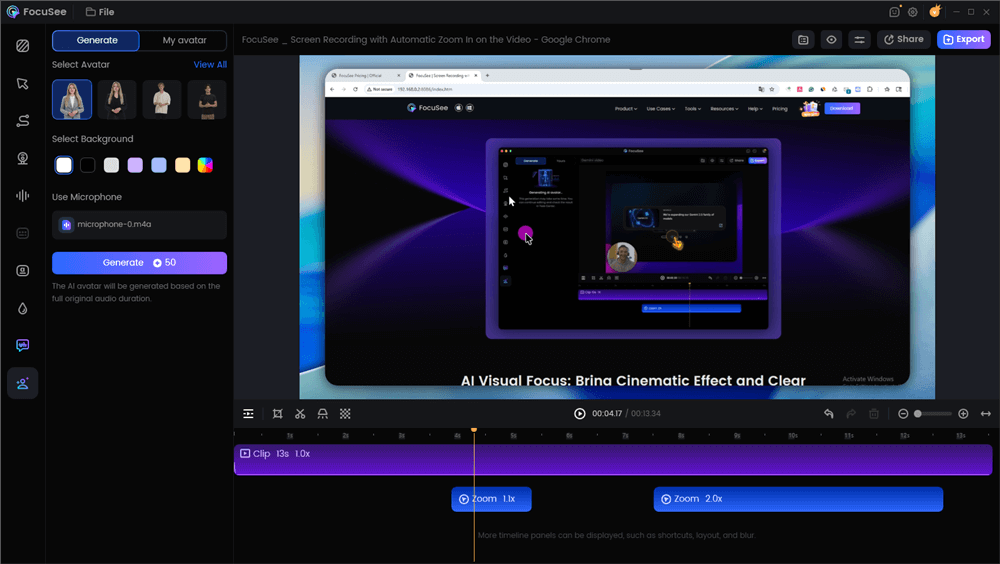This screenshot has height=564, width=1000.
Task: Select the Zoom 2.0x timeline segment
Action: tap(798, 499)
